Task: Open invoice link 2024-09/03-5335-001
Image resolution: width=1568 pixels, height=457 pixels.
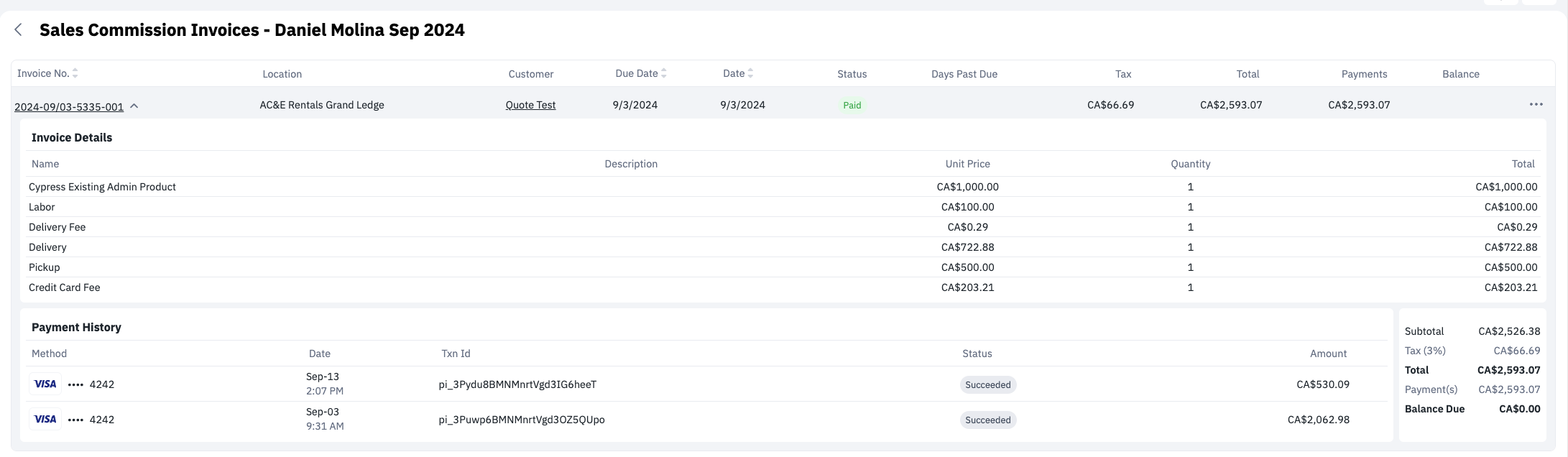Action: click(69, 106)
